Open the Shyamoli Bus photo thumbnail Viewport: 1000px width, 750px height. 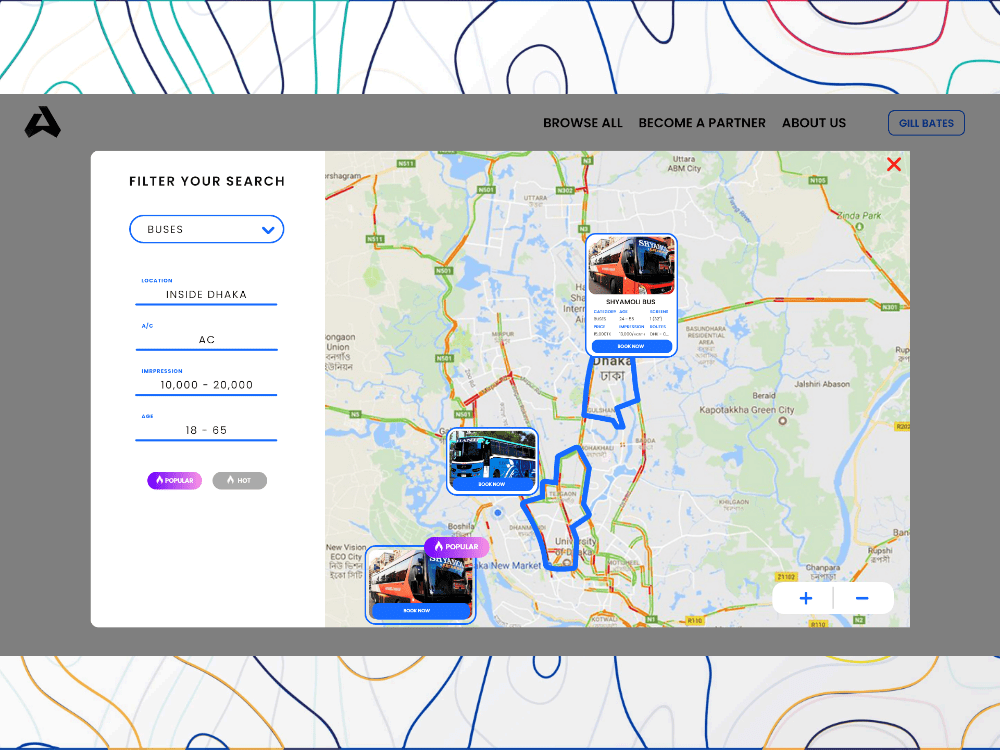(631, 266)
